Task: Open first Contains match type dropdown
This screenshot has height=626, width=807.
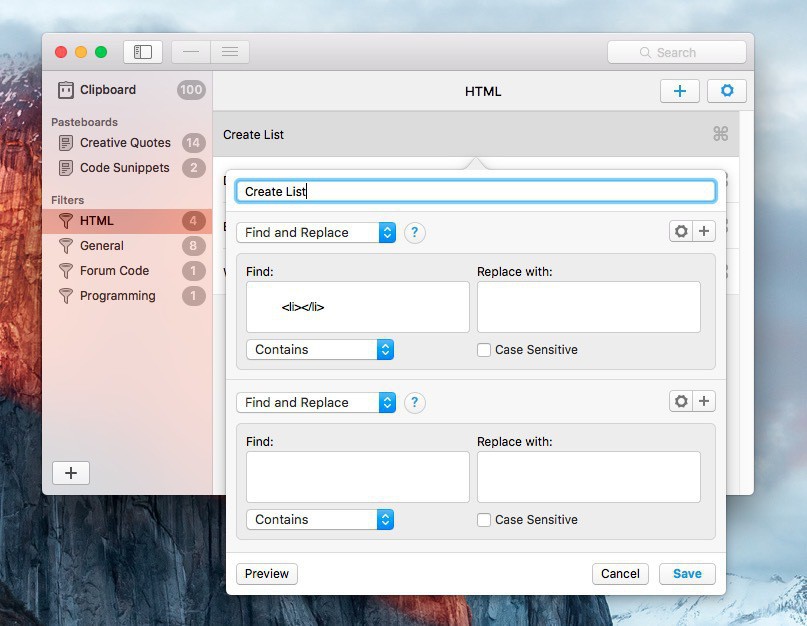Action: (319, 350)
